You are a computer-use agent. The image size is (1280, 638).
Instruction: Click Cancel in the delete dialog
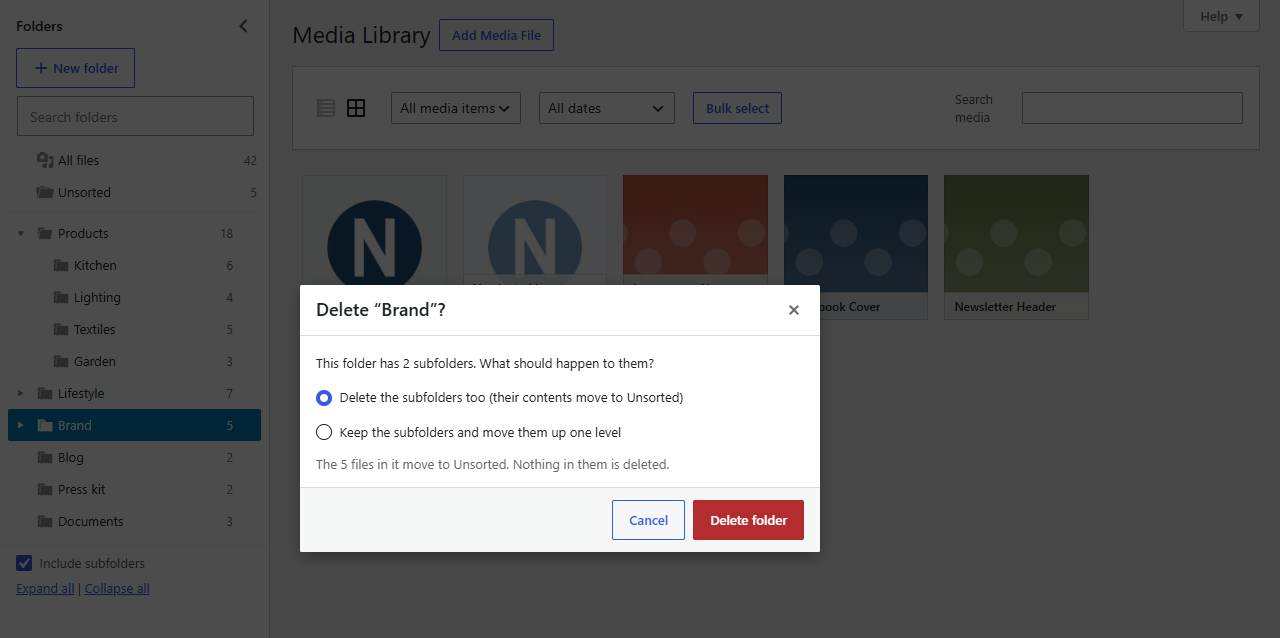pyautogui.click(x=648, y=520)
